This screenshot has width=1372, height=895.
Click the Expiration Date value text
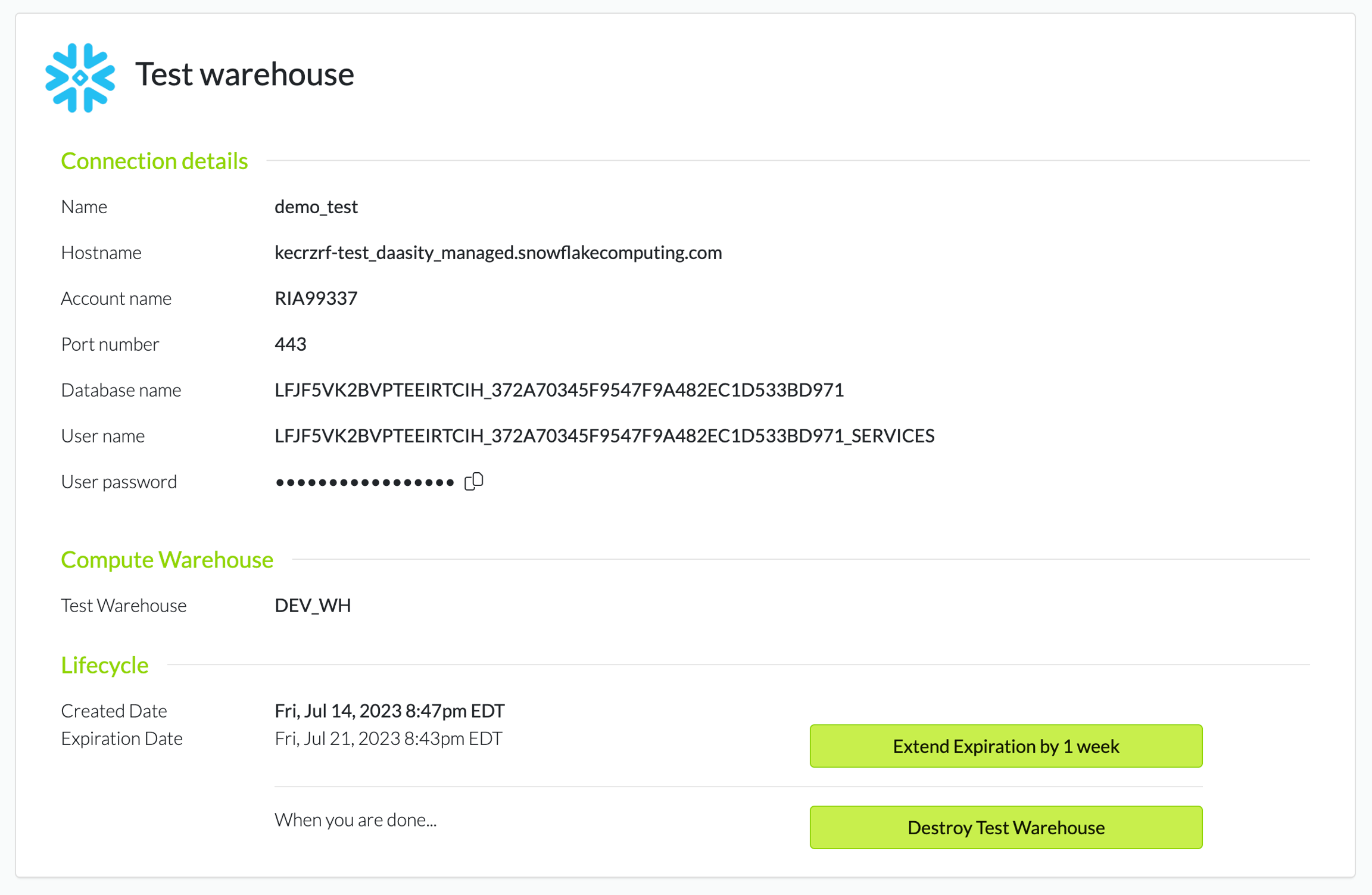click(x=388, y=739)
